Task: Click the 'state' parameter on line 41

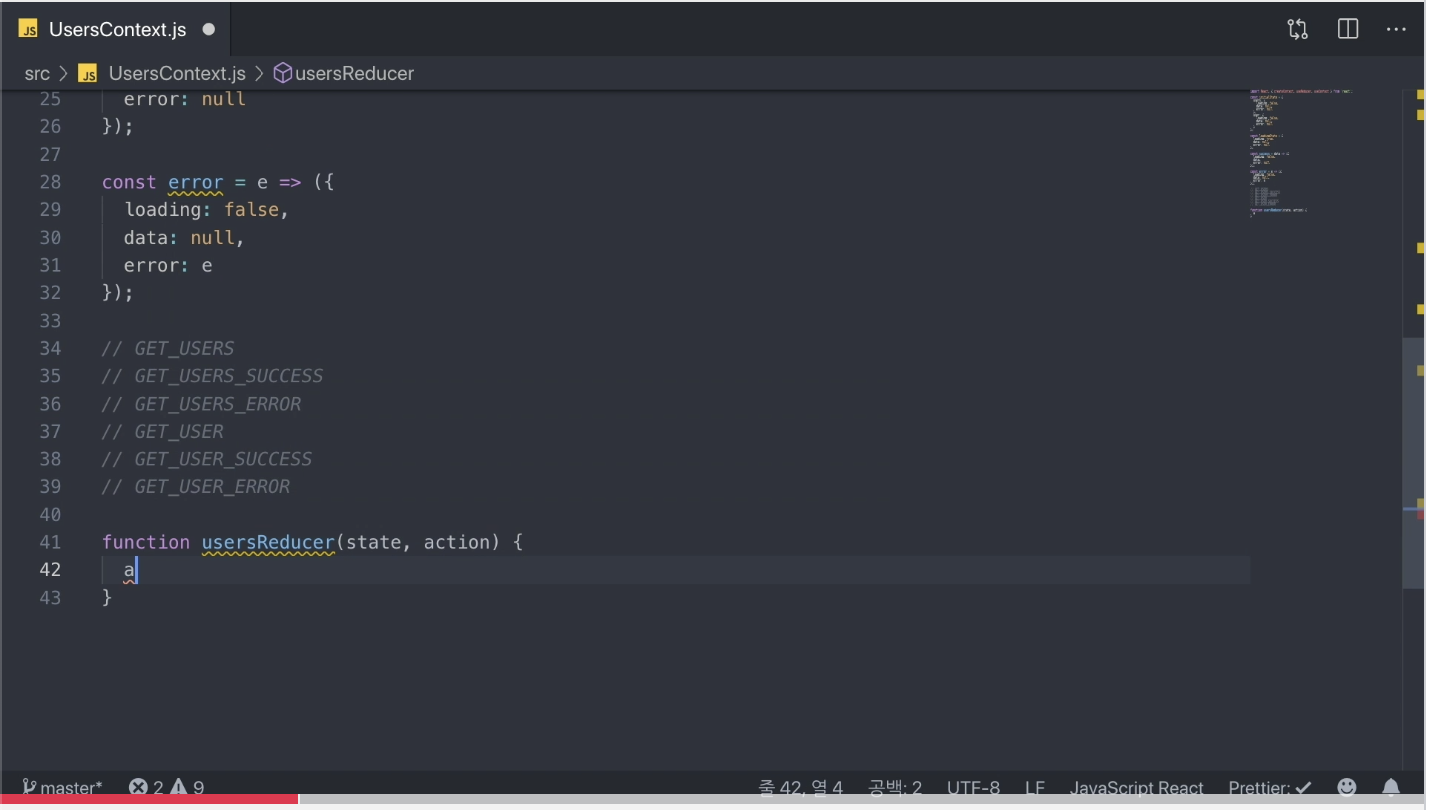Action: coord(373,542)
